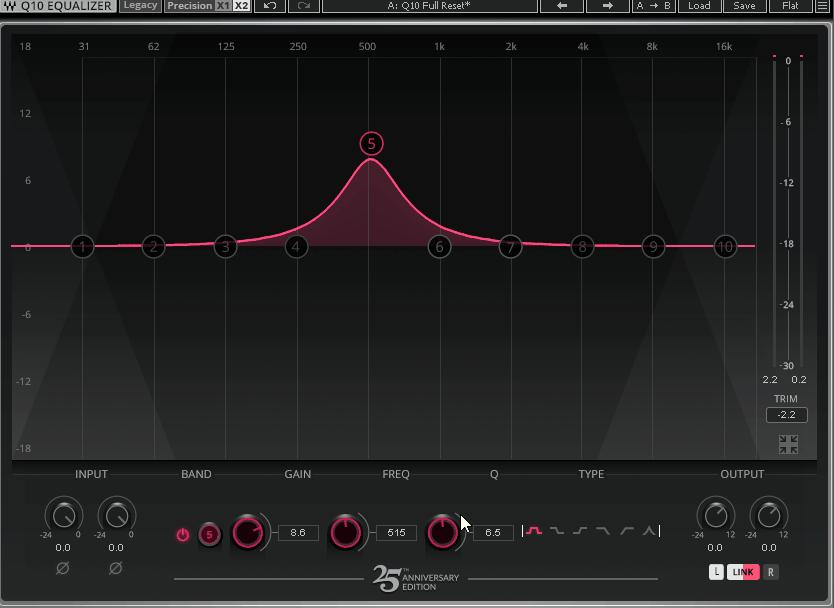
Task: Switch to Legacy mode
Action: (139, 6)
